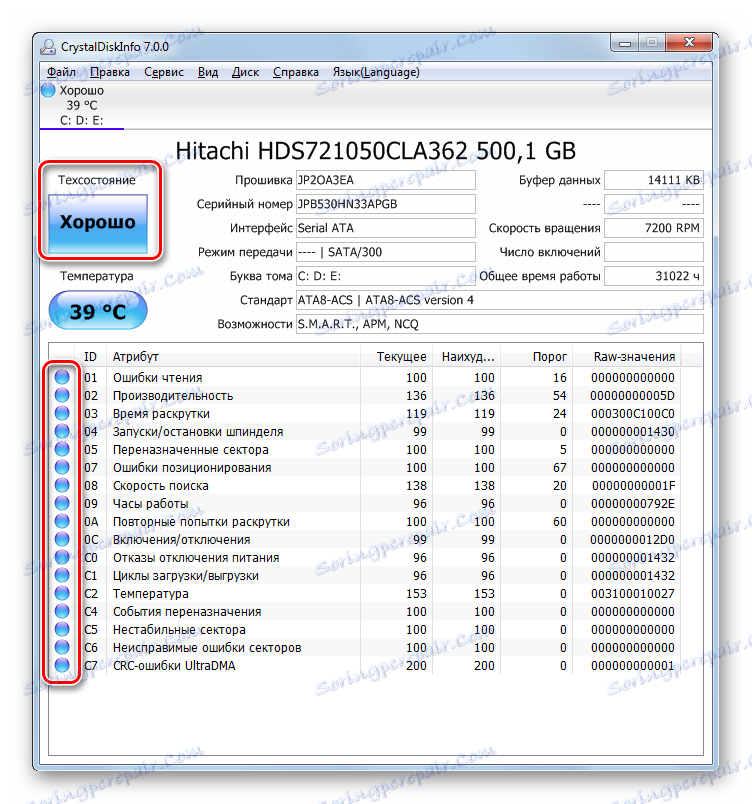Image resolution: width=752 pixels, height=804 pixels.
Task: Click the Скорость вращения field 7200 RPM
Action: [x=654, y=228]
